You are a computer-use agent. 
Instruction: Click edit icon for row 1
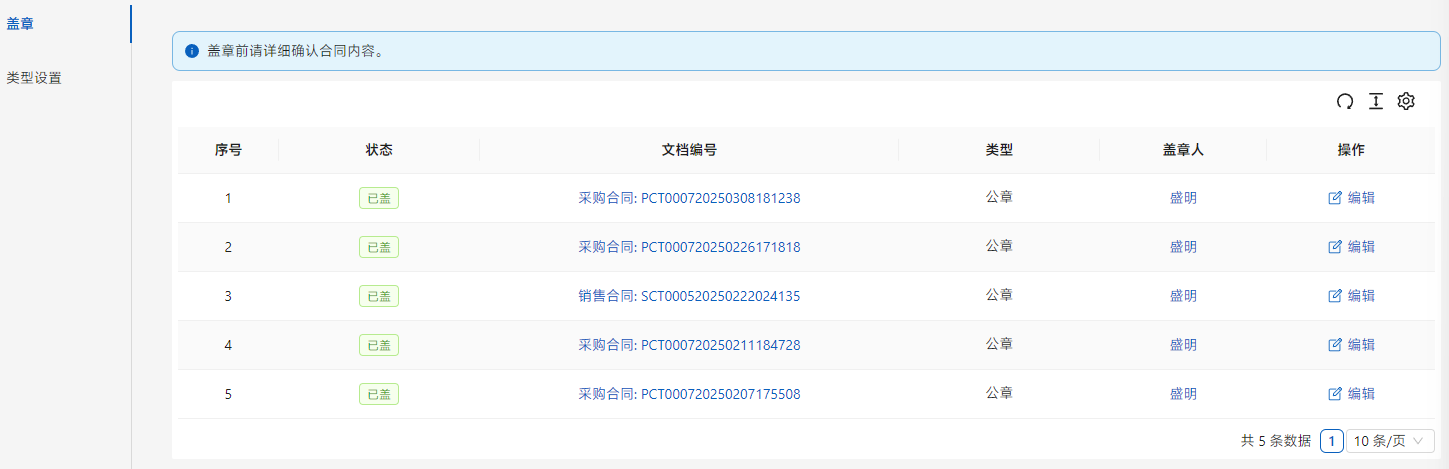[x=1334, y=198]
